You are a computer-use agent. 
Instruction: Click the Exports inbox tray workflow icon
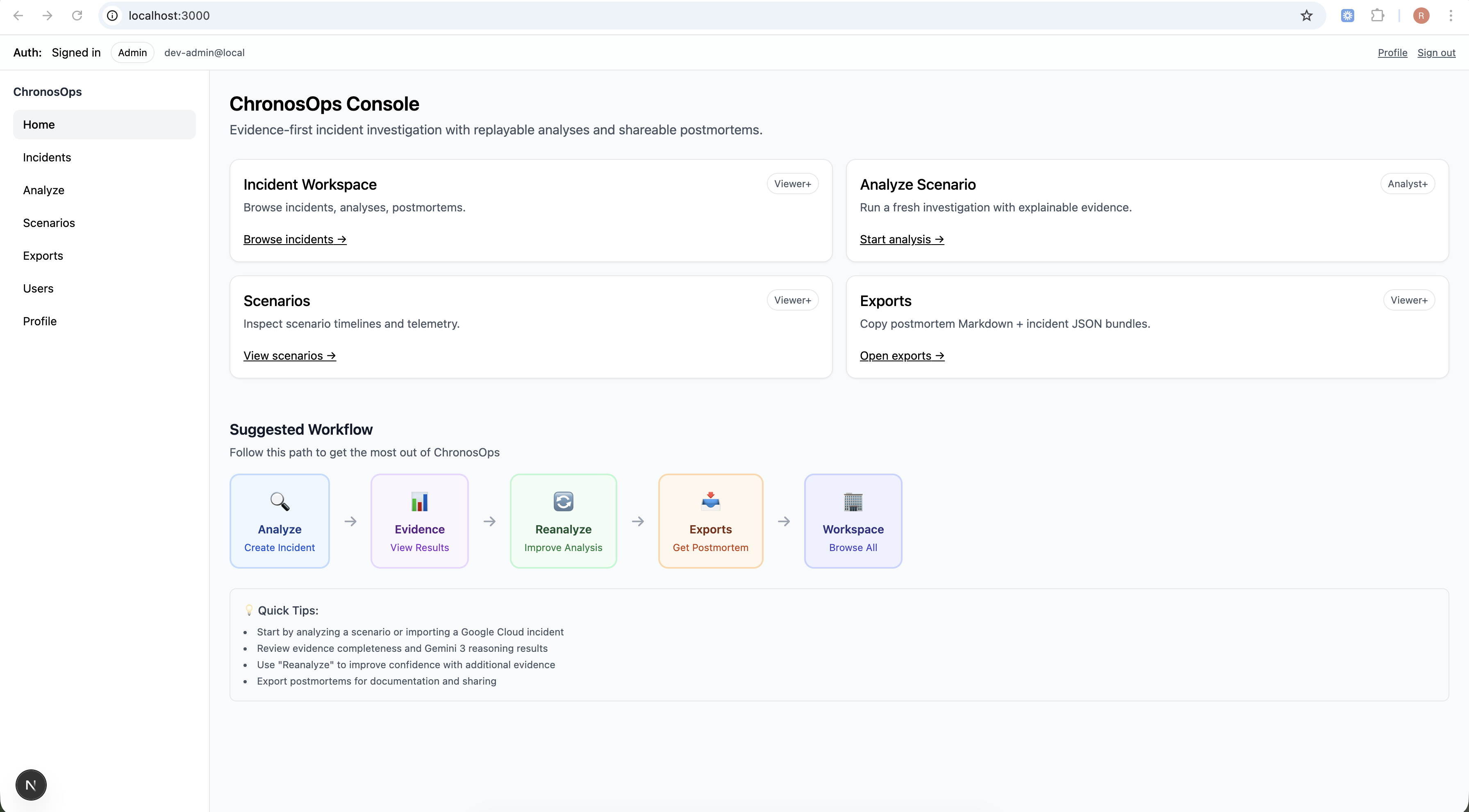tap(710, 501)
